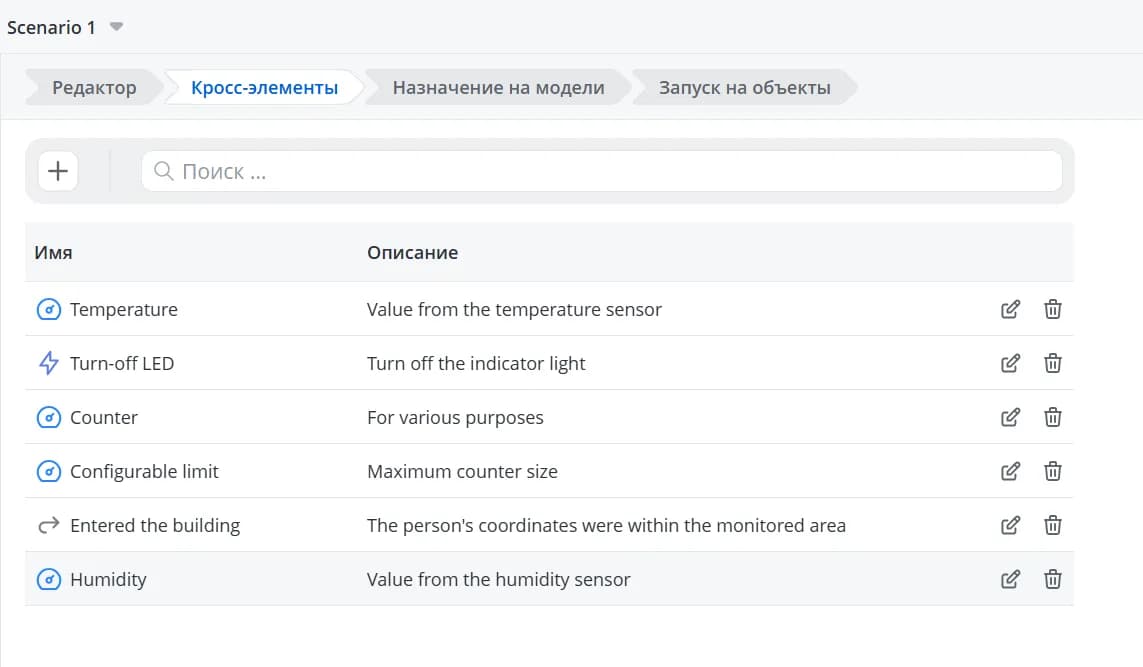Click the gauge icon next to Humidity
This screenshot has width=1143, height=667.
point(49,579)
